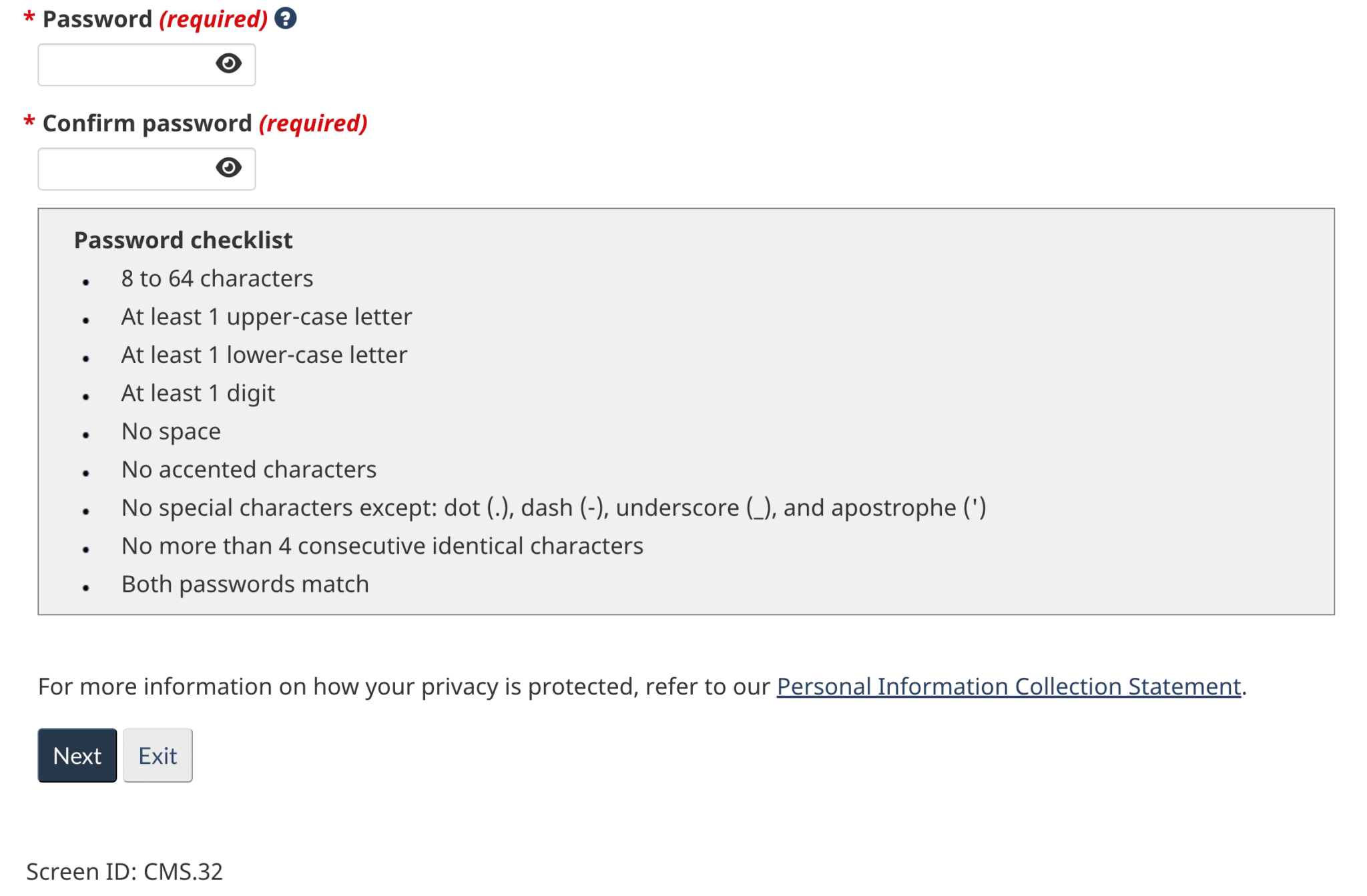Click the eye icon beside Confirm password field

pos(229,168)
